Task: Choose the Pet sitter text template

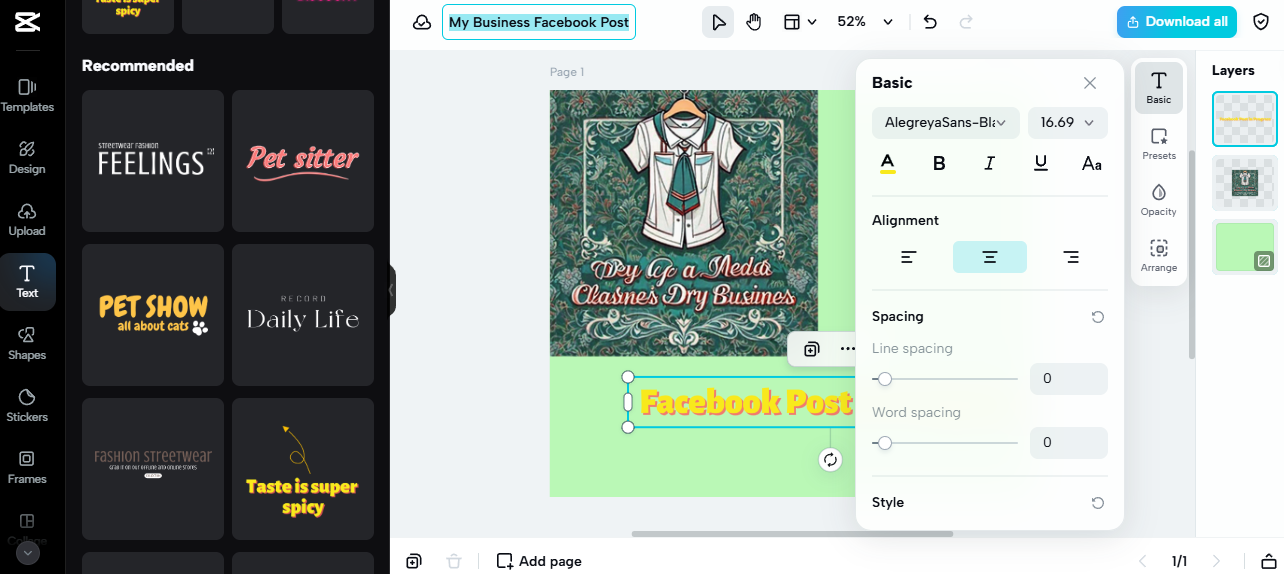Action: (x=303, y=161)
